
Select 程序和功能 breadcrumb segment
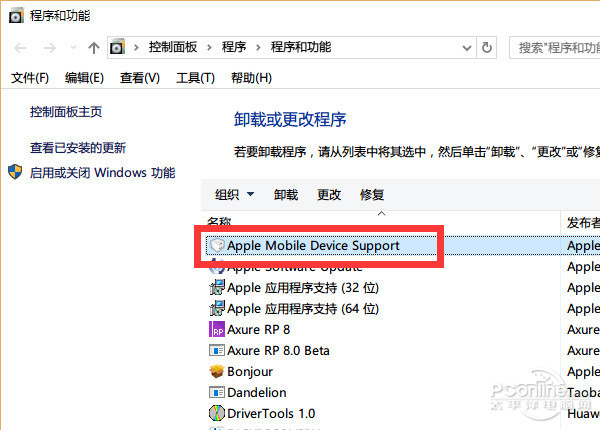[301, 47]
